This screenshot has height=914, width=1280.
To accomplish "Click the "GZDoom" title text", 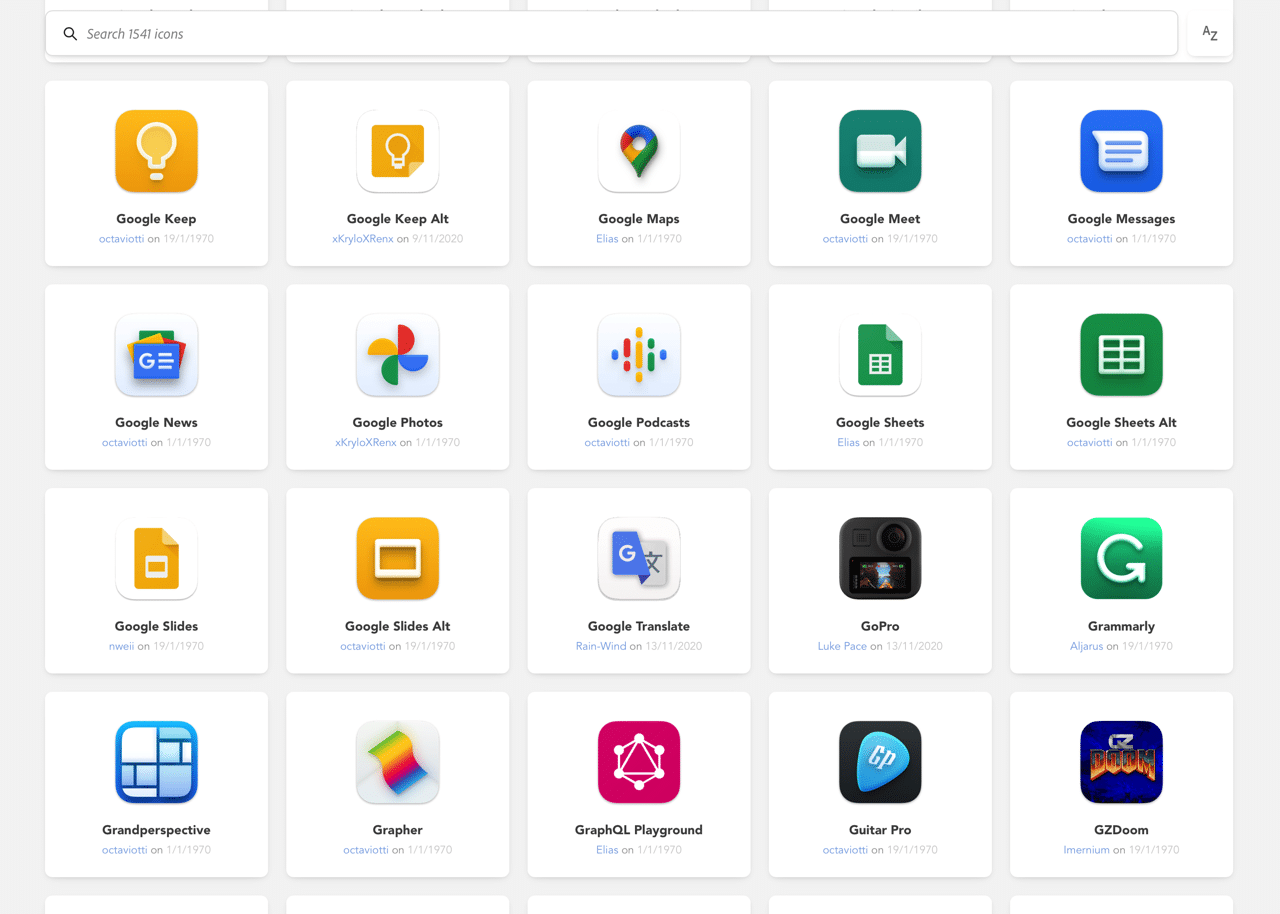I will tap(1121, 830).
